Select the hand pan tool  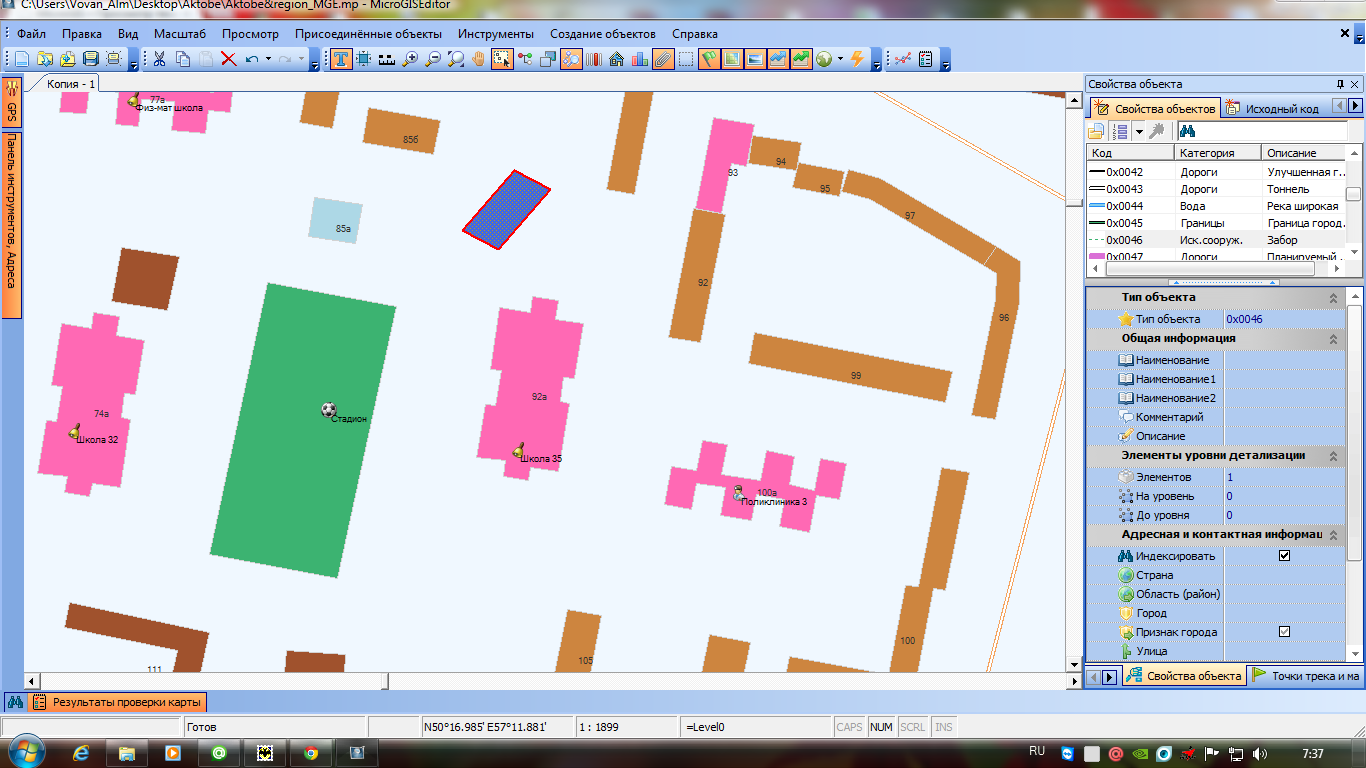[479, 59]
